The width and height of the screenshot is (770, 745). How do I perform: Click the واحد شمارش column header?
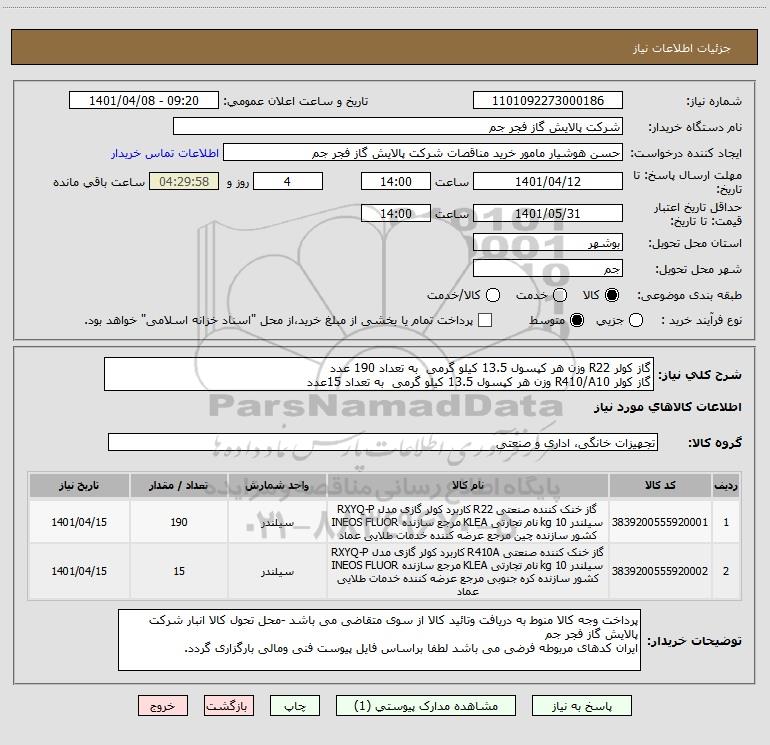(277, 485)
